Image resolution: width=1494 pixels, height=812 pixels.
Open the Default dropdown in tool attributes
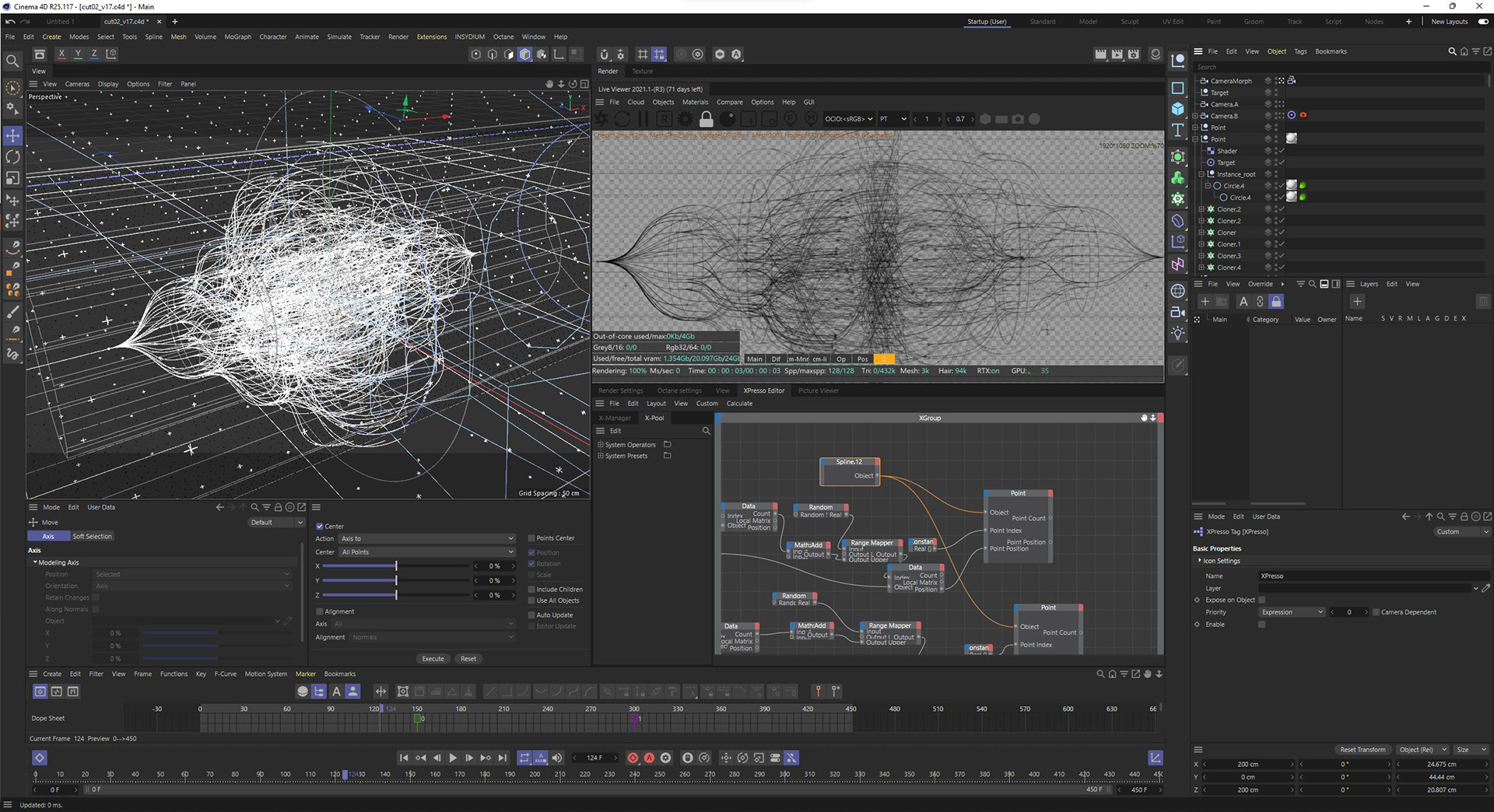(276, 523)
